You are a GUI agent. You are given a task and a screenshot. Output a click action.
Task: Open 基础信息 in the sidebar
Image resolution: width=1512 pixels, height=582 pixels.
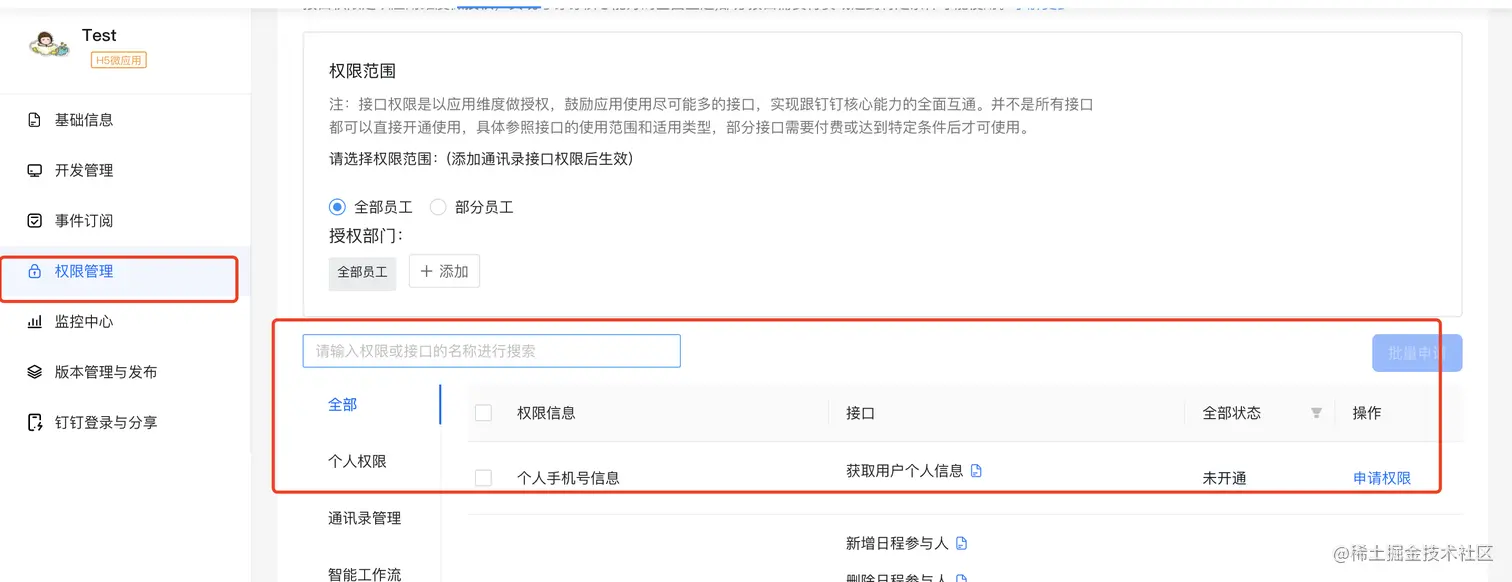(x=84, y=120)
